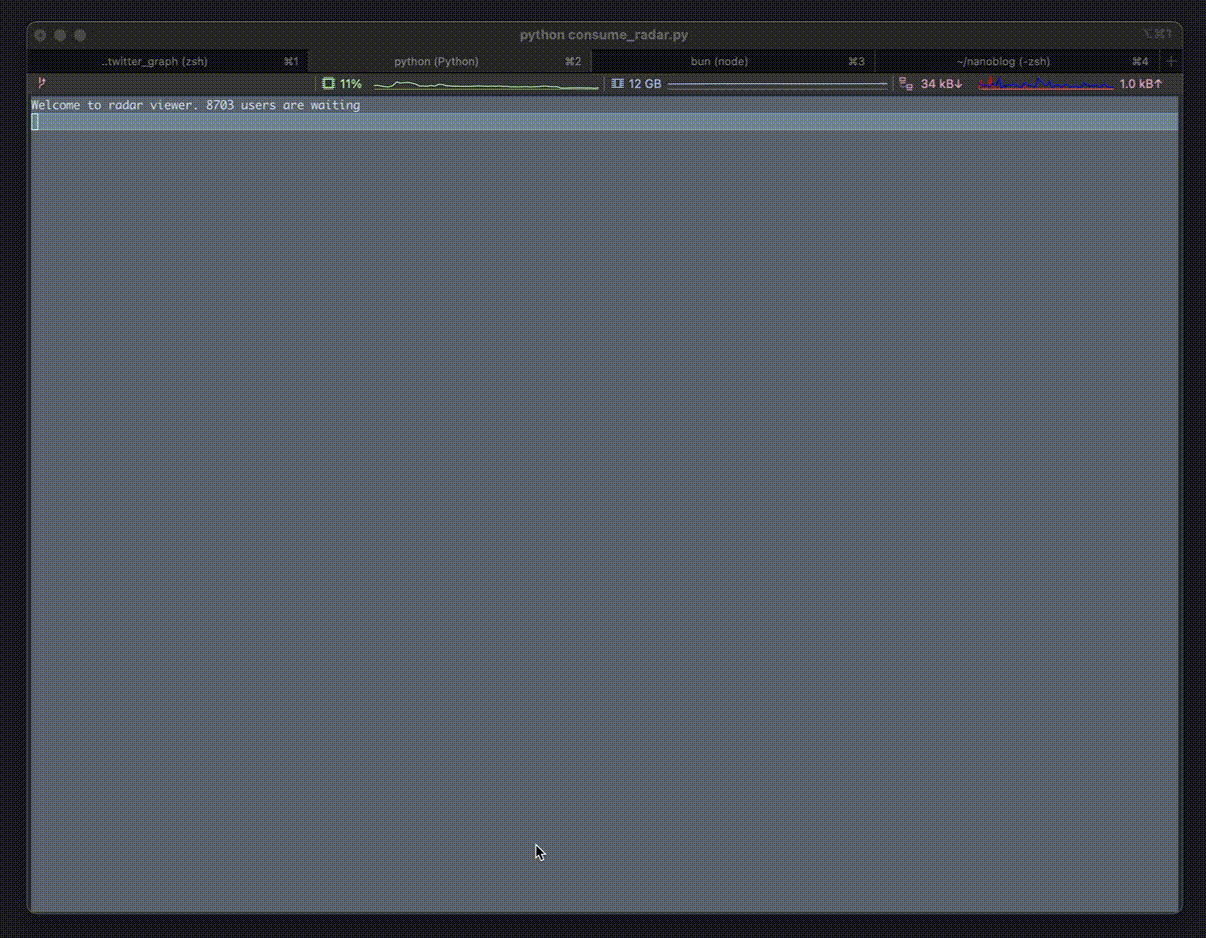Open a new tab with plus button
This screenshot has height=938, width=1206.
1171,61
